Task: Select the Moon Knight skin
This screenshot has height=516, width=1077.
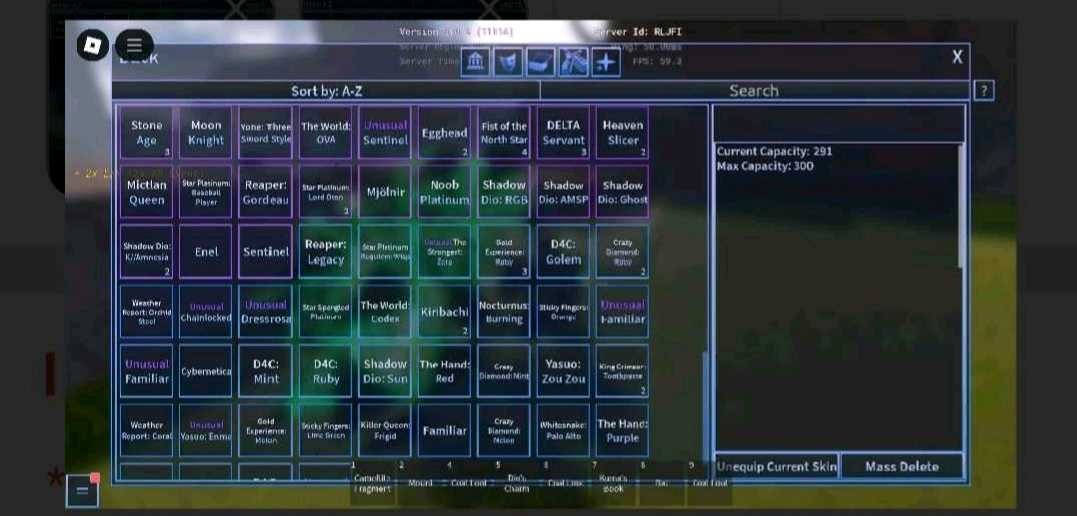Action: pos(206,133)
